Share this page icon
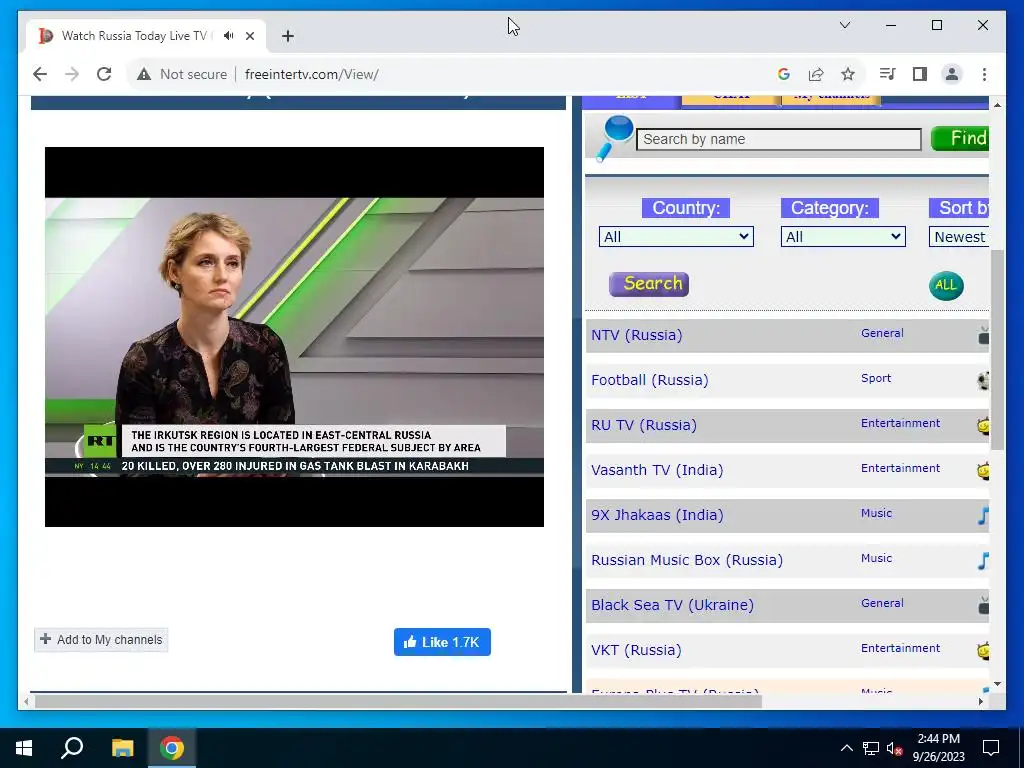The image size is (1024, 768). [816, 74]
